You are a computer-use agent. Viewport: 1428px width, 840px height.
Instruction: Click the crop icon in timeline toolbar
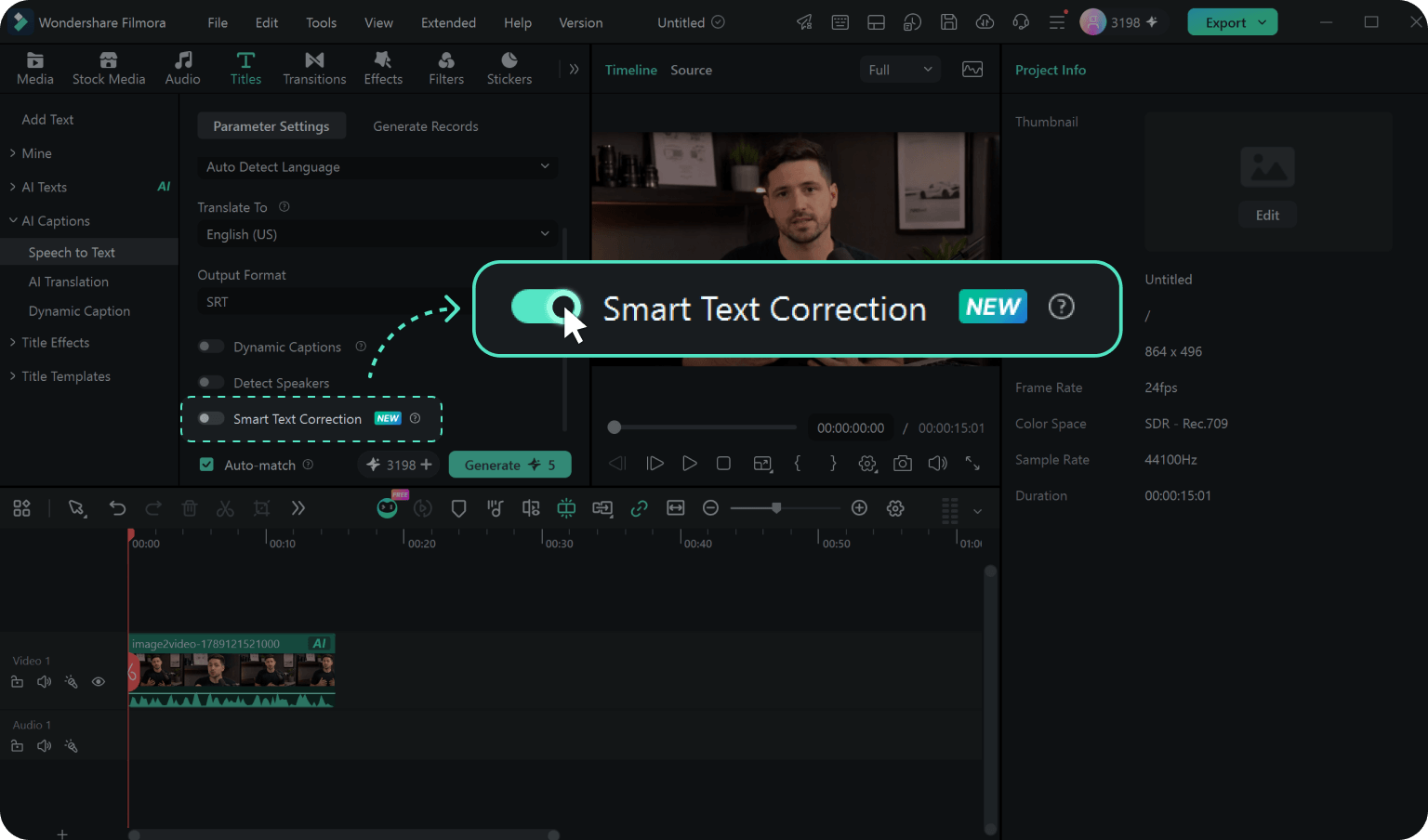pyautogui.click(x=261, y=508)
